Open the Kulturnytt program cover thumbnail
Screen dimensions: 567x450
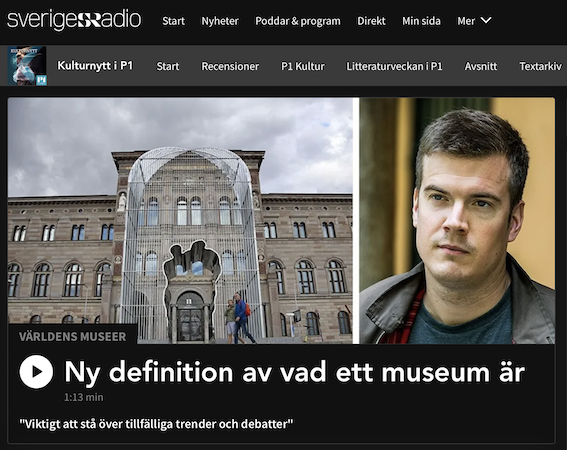pyautogui.click(x=27, y=65)
